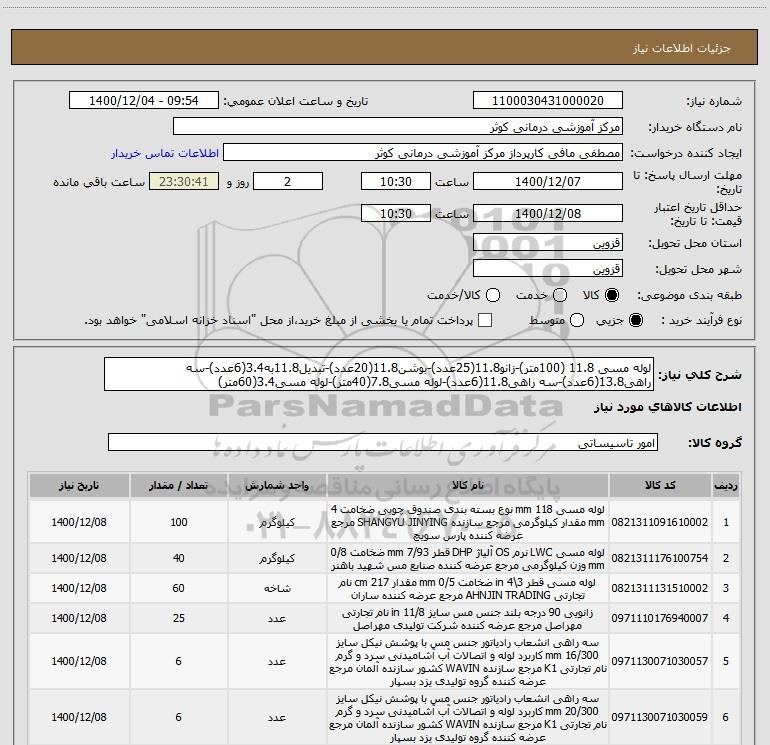Click product code 082131109161​0002
Image resolution: width=770 pixels, height=745 pixels.
tap(660, 522)
